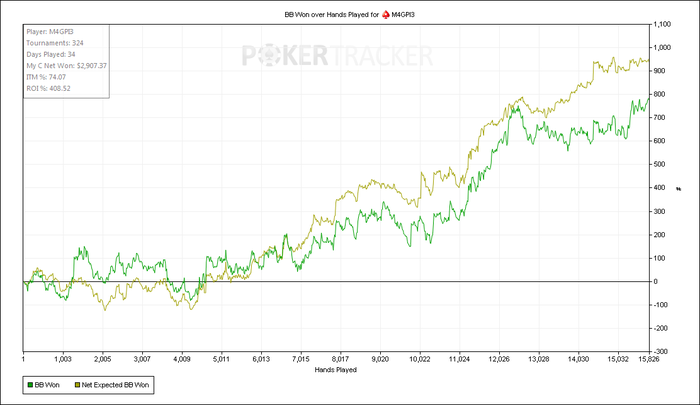The height and width of the screenshot is (405, 700).
Task: Click the 900 y-axis tick label
Action: tap(659, 71)
